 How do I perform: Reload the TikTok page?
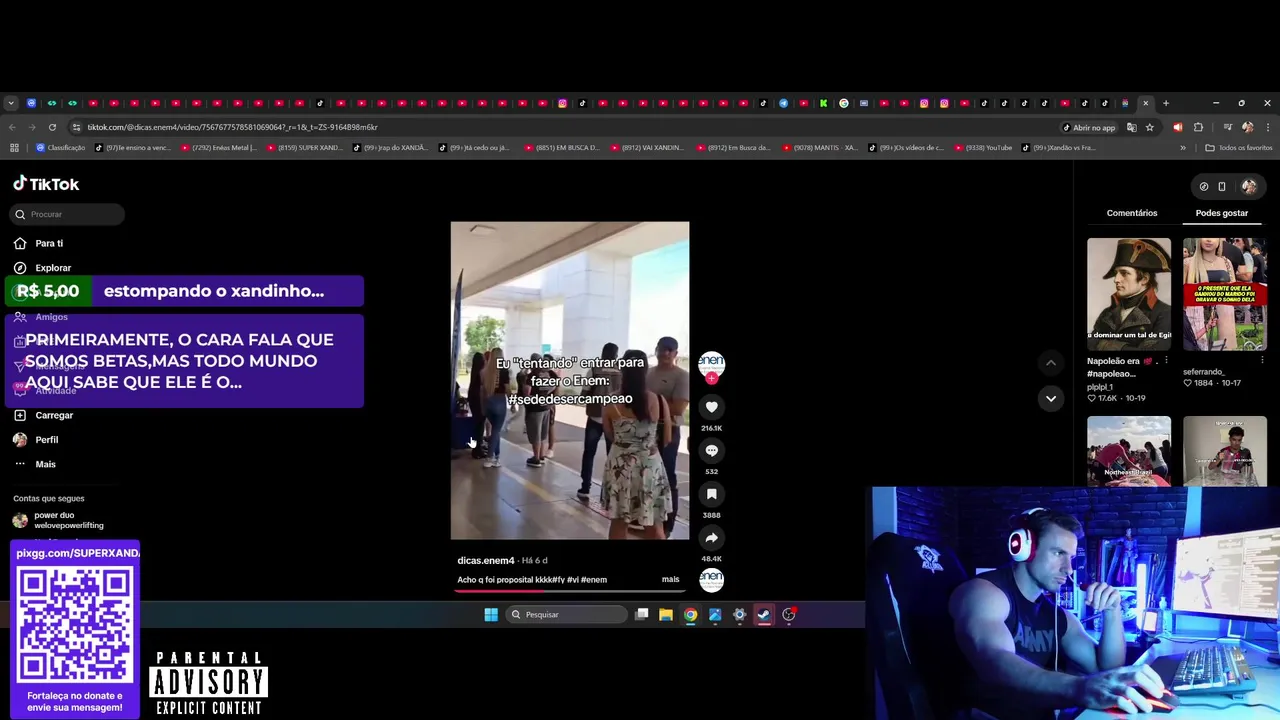coord(52,127)
